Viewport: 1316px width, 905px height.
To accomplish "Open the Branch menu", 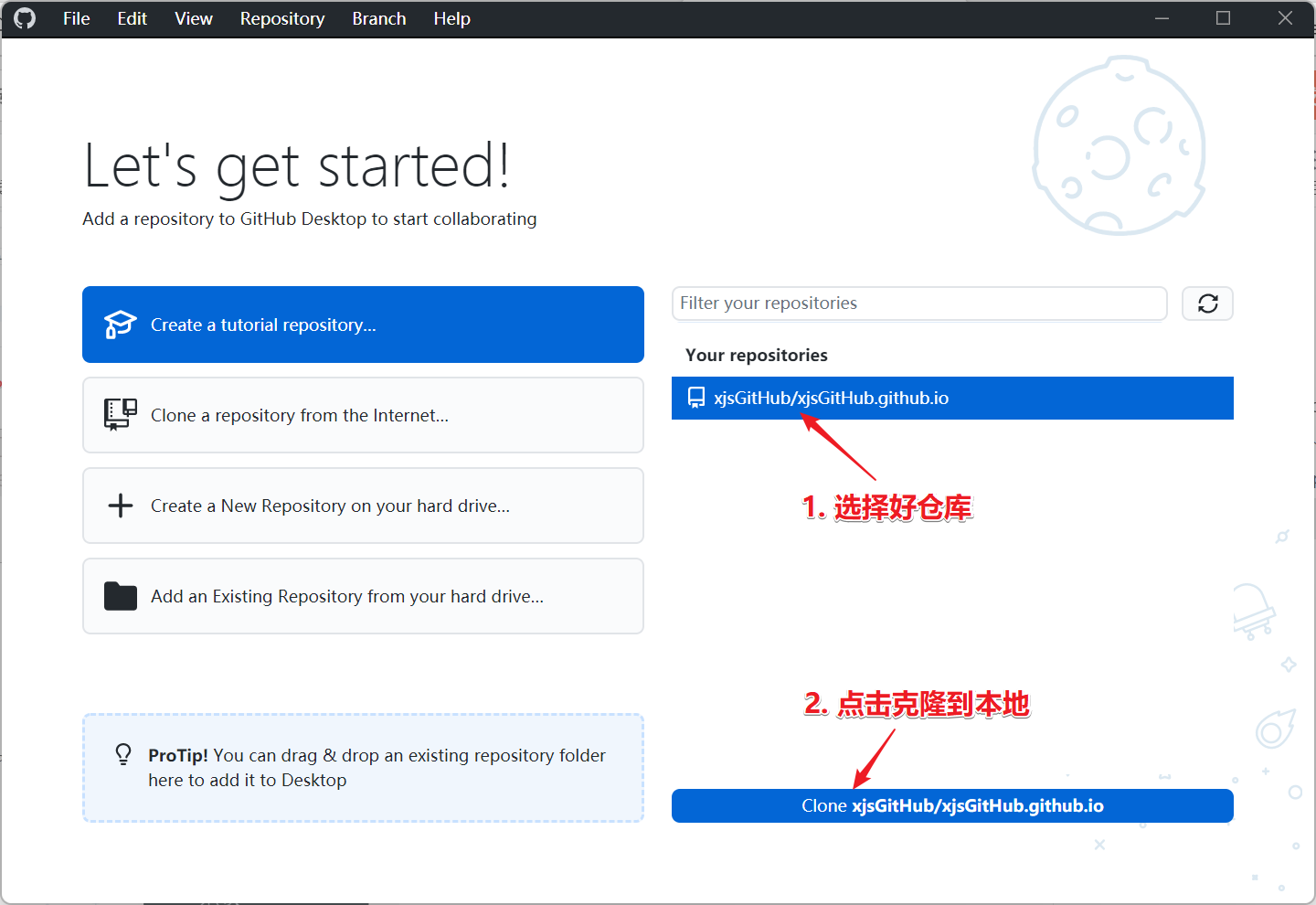I will tap(379, 18).
